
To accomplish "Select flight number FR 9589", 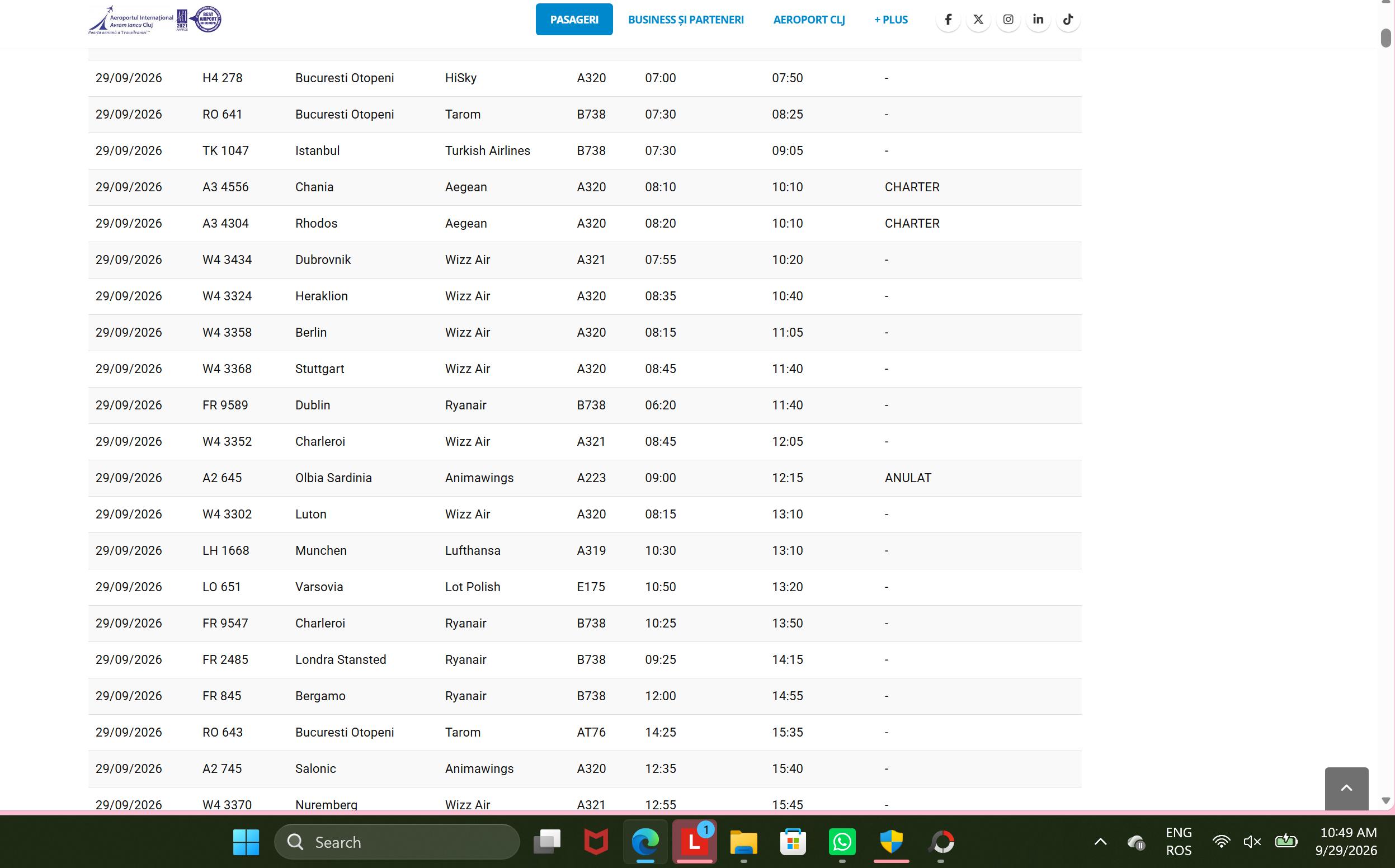I will click(x=225, y=405).
